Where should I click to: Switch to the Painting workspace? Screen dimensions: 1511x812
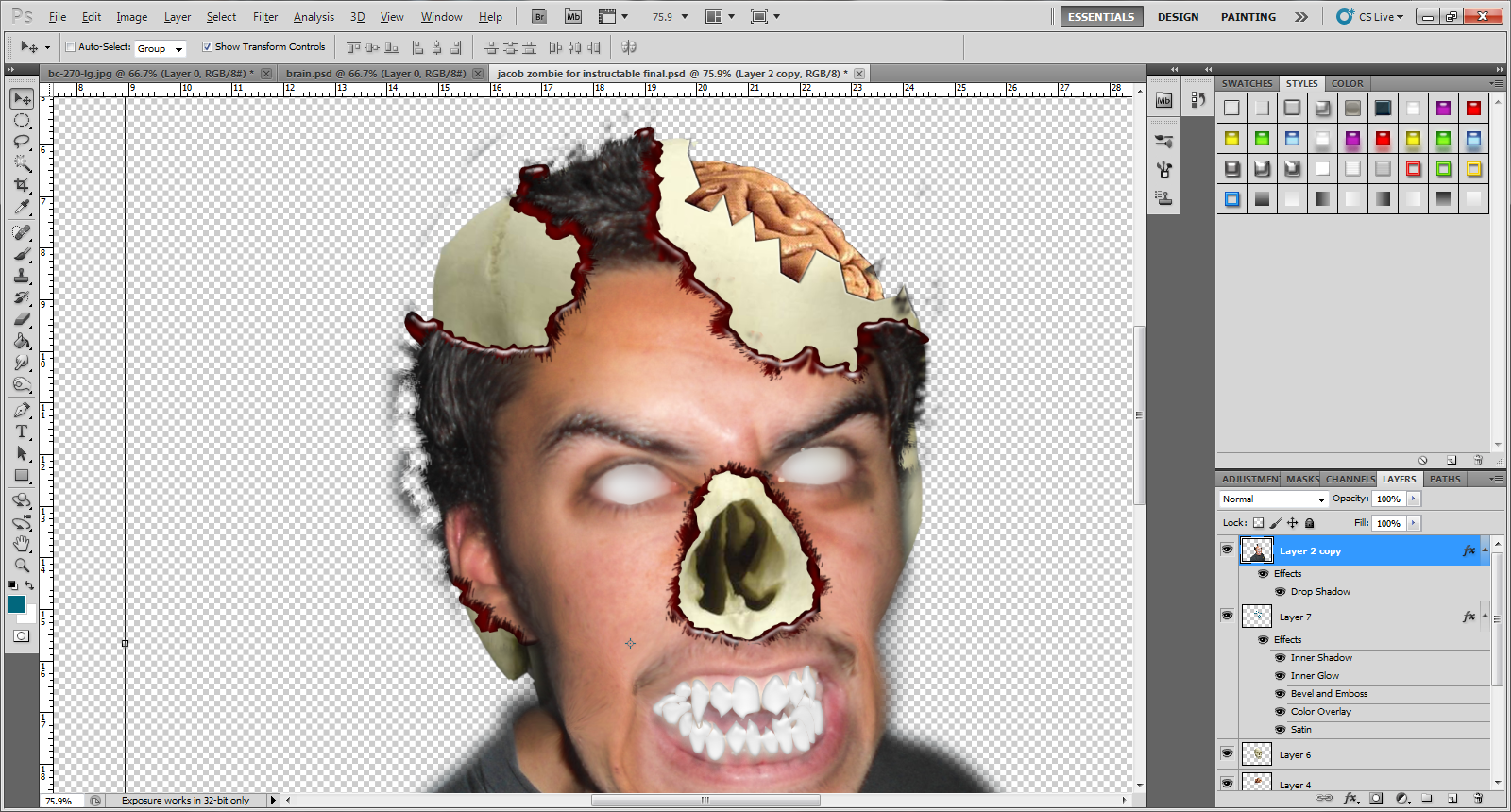pyautogui.click(x=1248, y=17)
